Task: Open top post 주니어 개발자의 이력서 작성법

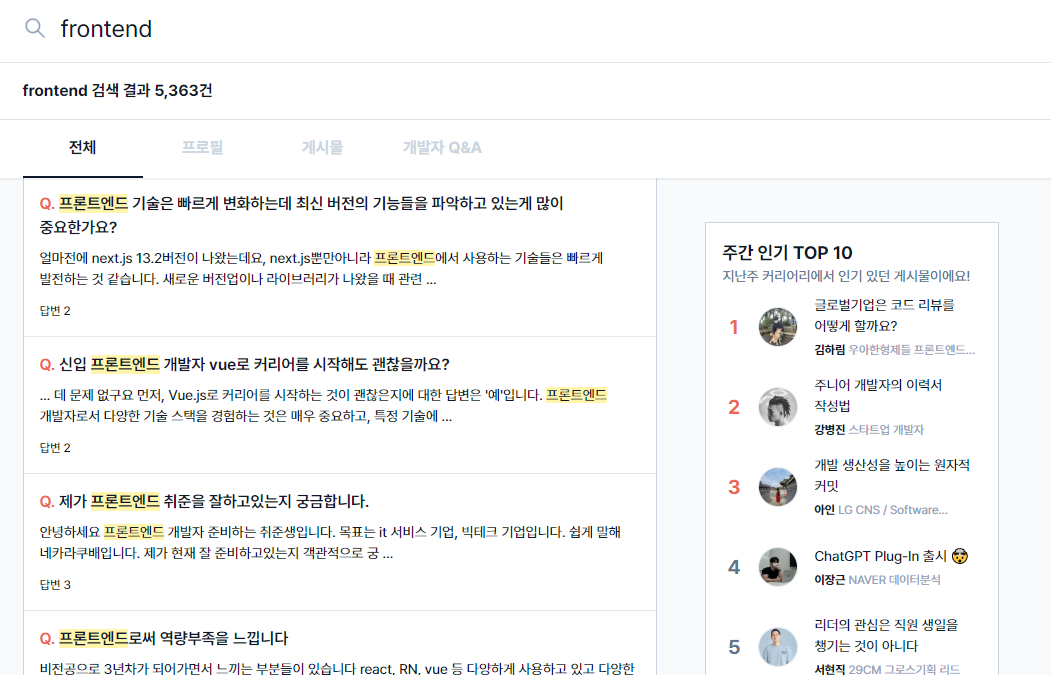Action: point(878,395)
